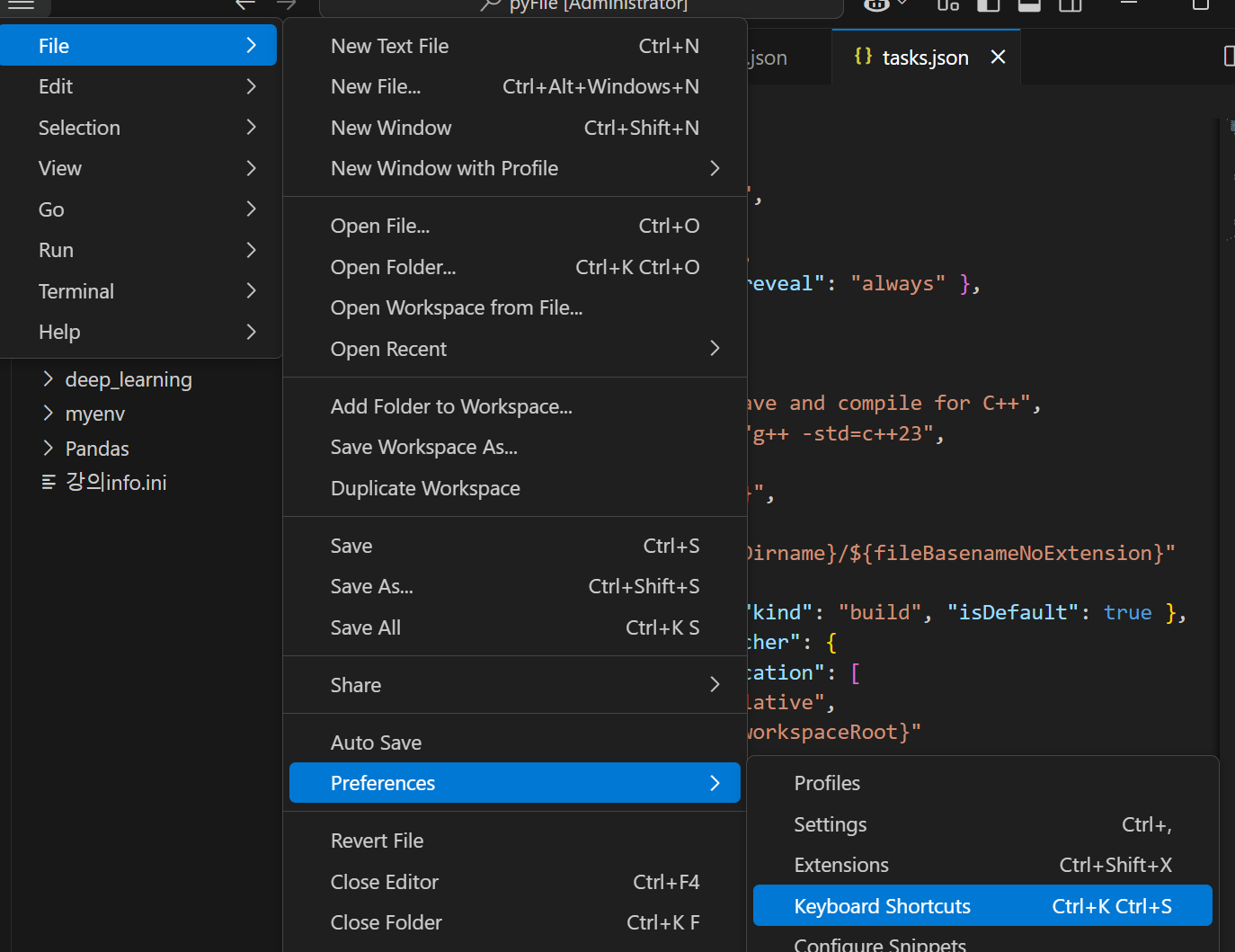Open the Selection menu
1235x952 pixels.
138,128
